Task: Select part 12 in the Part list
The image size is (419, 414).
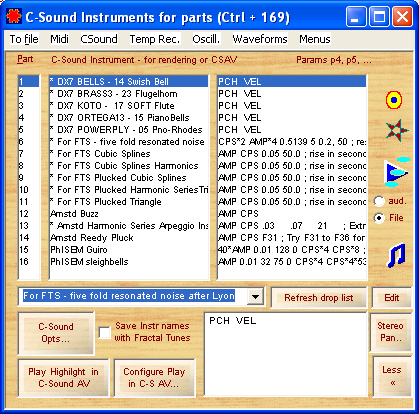Action: click(29, 214)
